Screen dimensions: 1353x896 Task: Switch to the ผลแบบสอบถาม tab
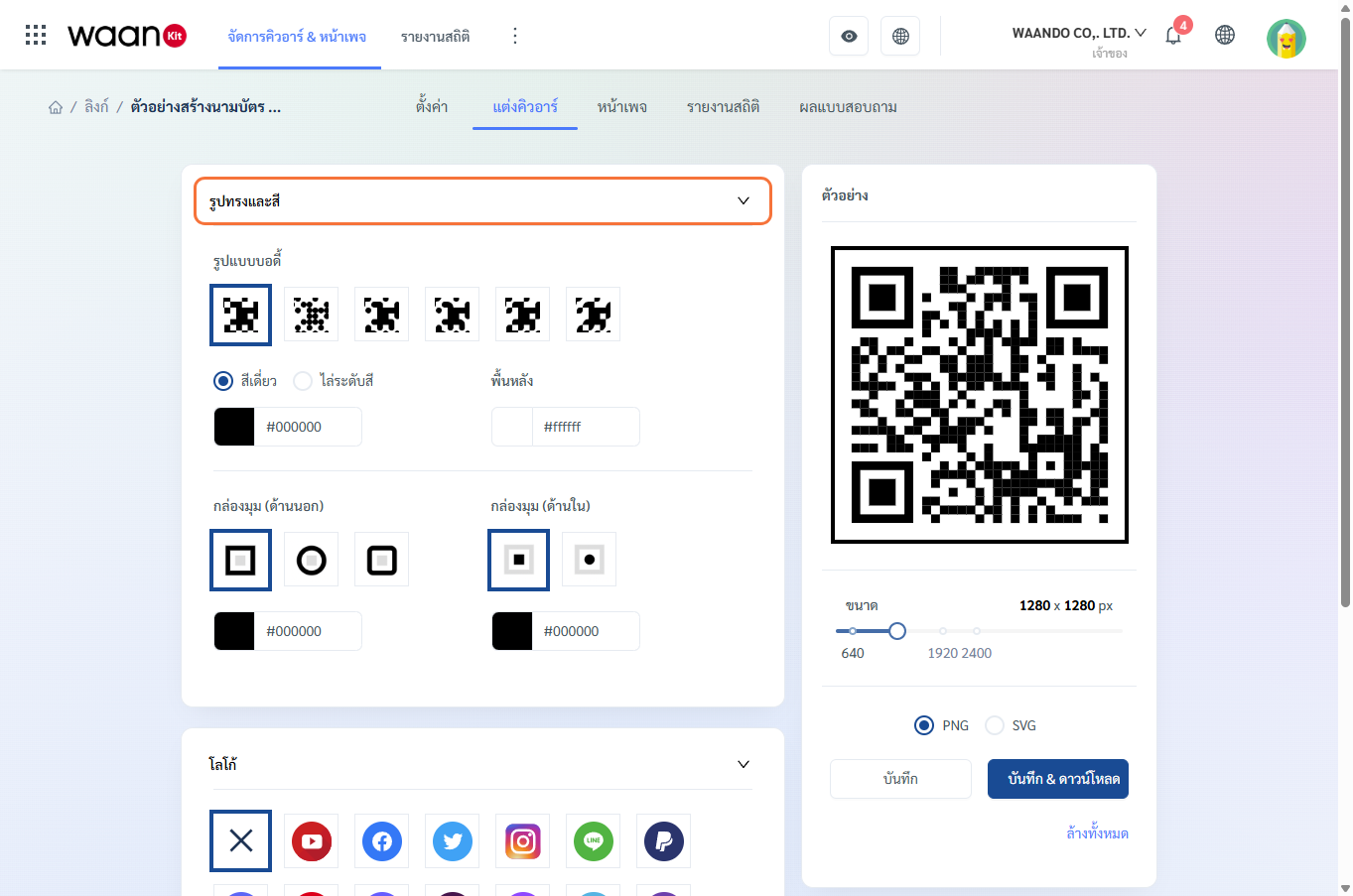848,107
